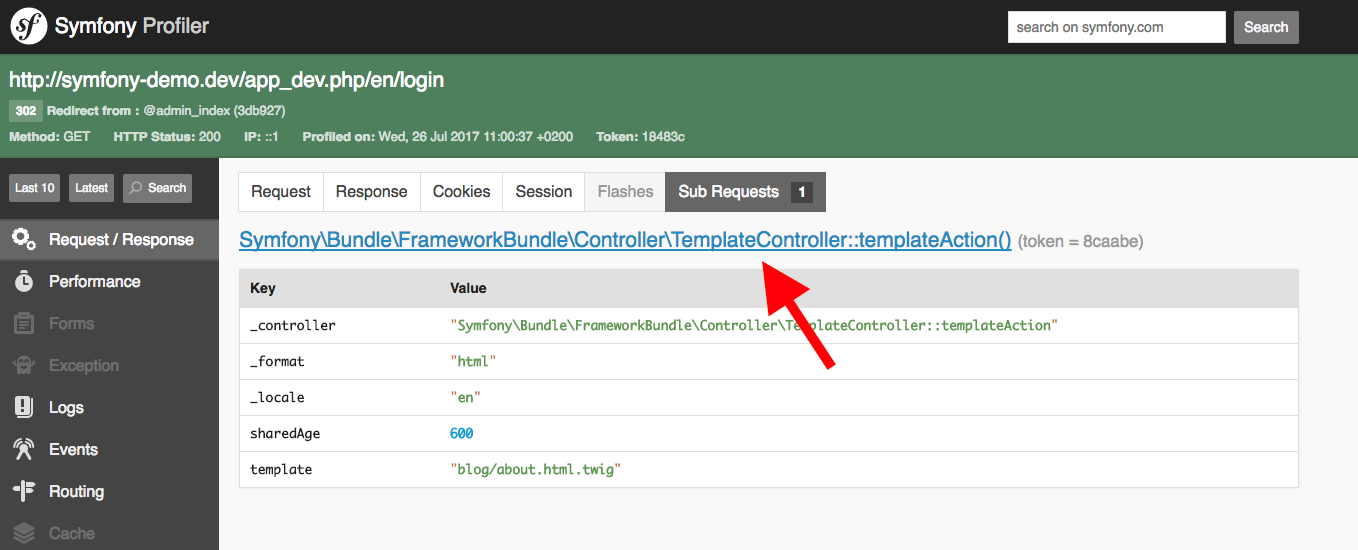Open the Cache panel label
This screenshot has height=550, width=1358.
[x=72, y=534]
